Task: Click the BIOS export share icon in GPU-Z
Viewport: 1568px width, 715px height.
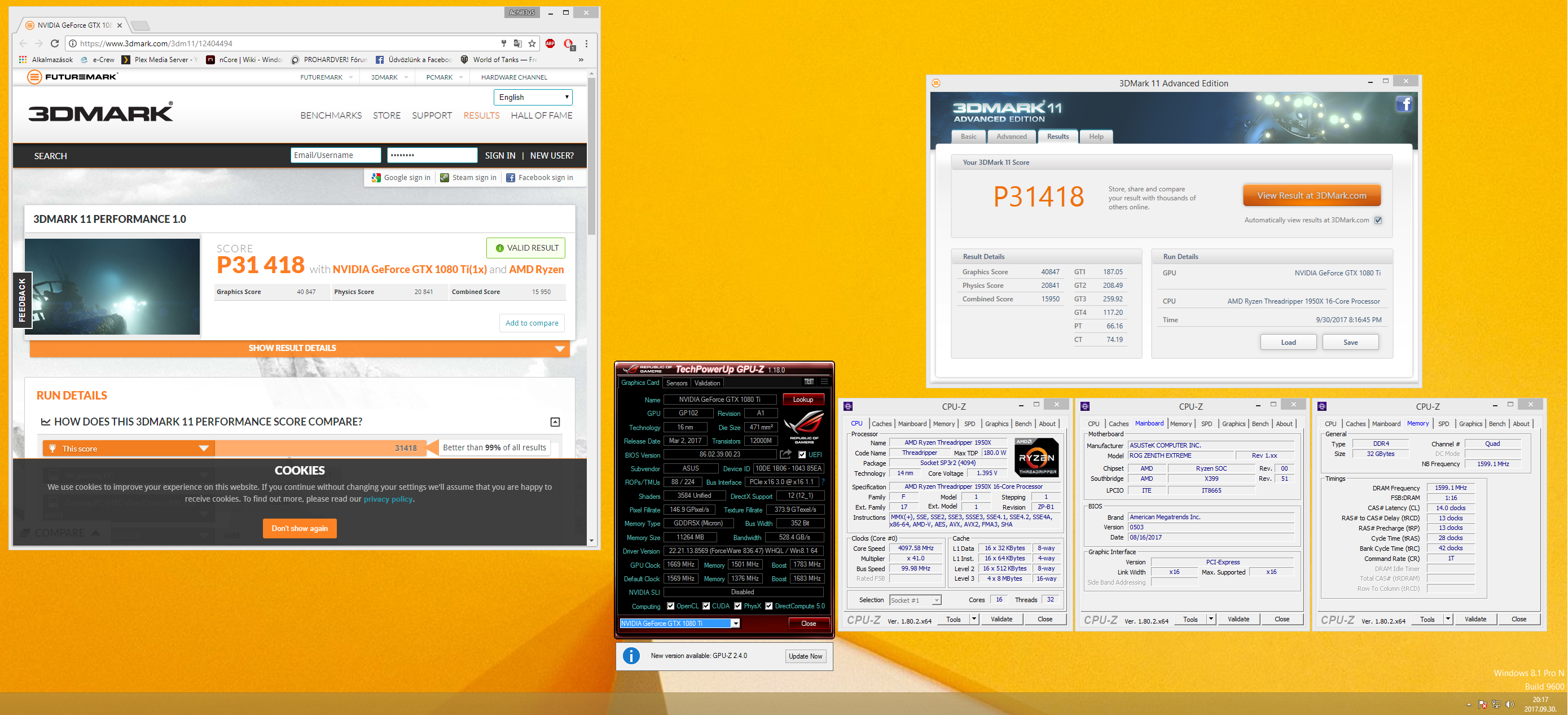Action: [x=786, y=454]
